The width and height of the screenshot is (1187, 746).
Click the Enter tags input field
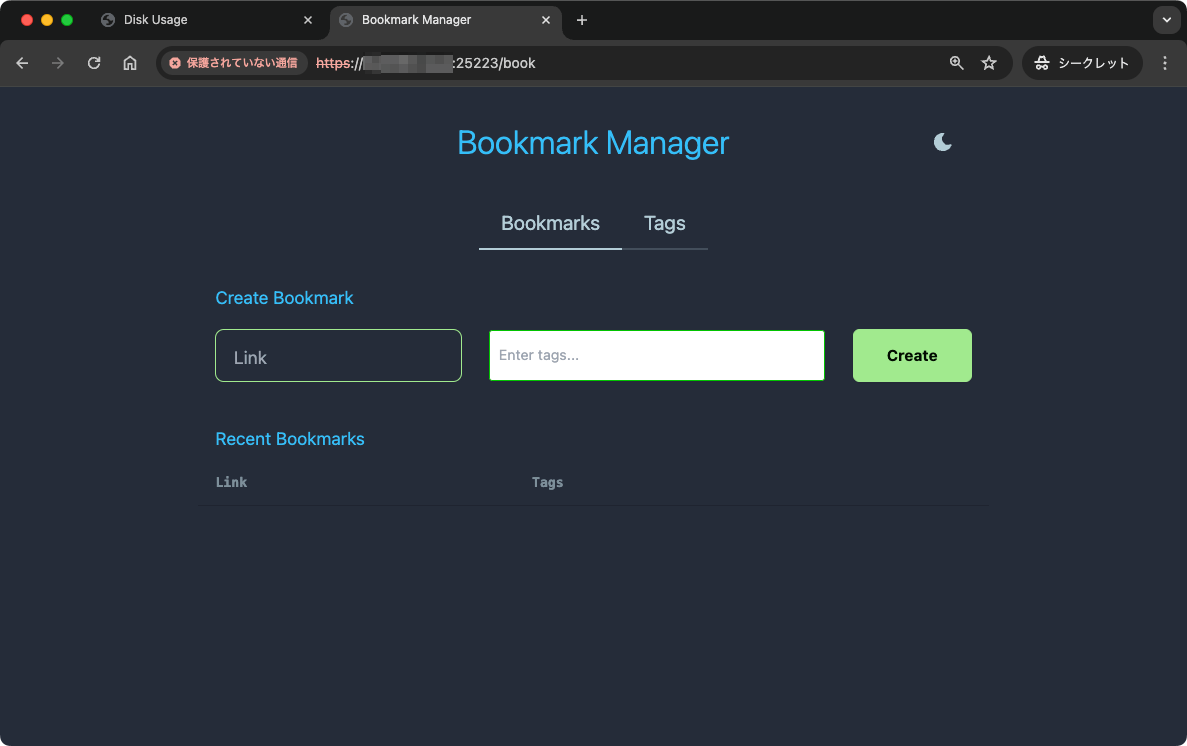pos(656,355)
